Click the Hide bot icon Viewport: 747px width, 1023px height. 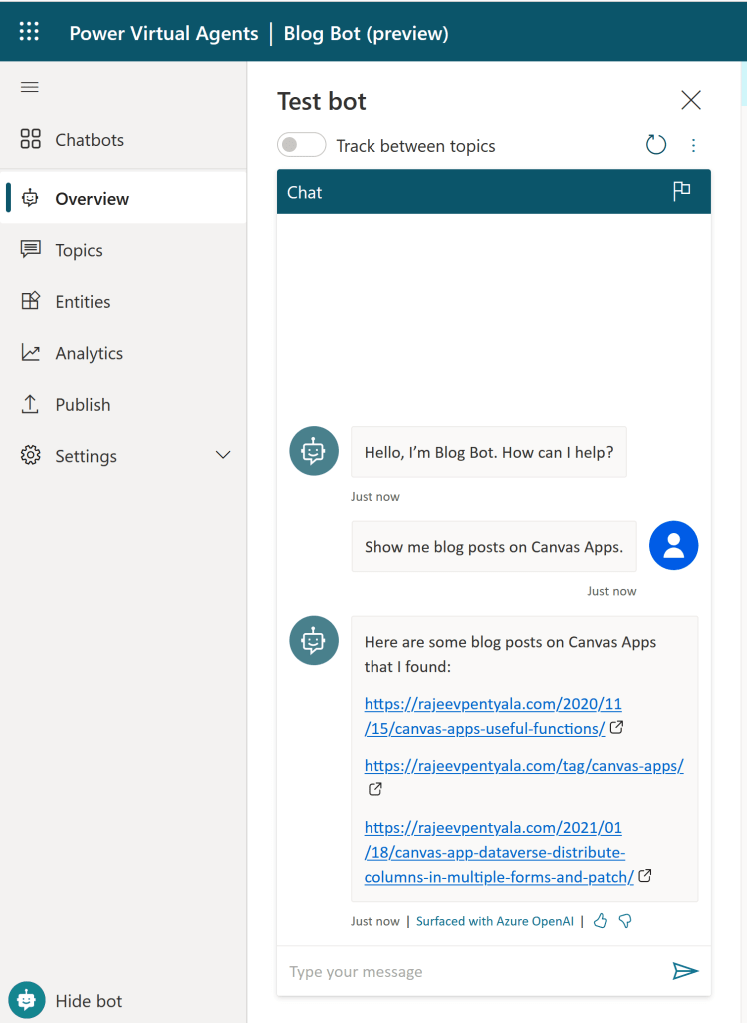pos(27,1000)
